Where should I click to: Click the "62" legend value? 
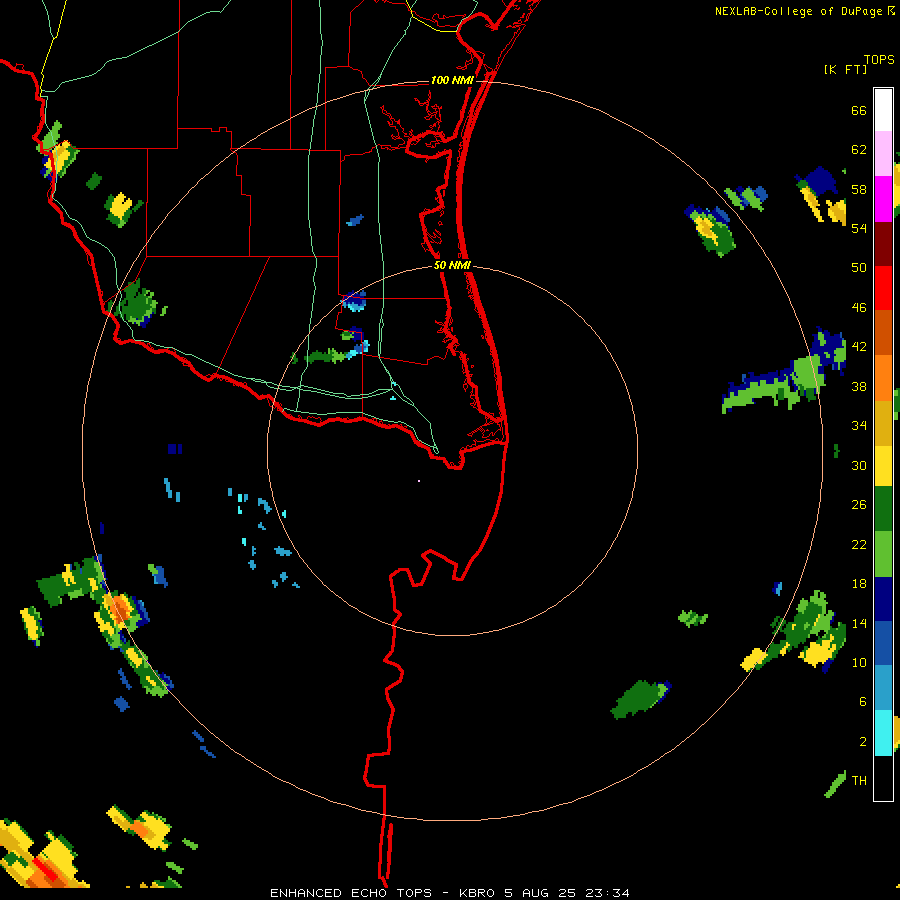point(859,150)
